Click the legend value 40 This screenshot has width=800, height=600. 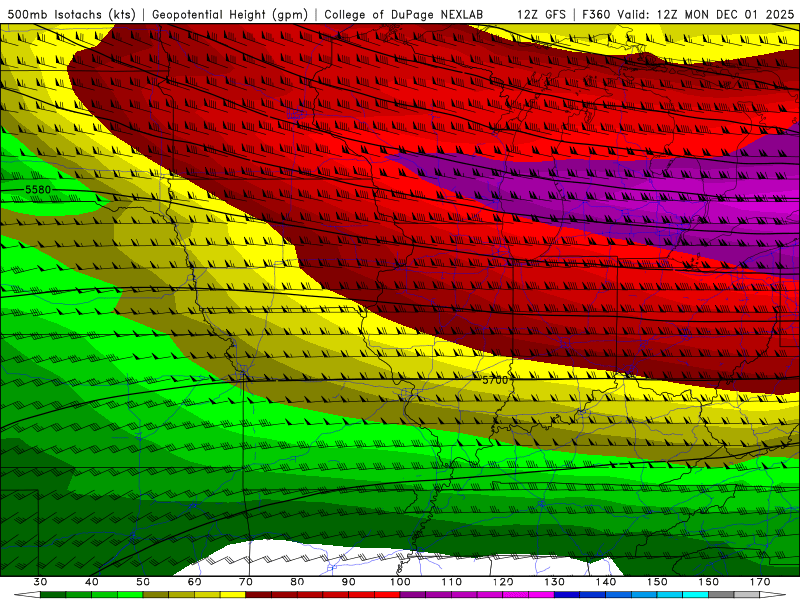[x=92, y=582]
